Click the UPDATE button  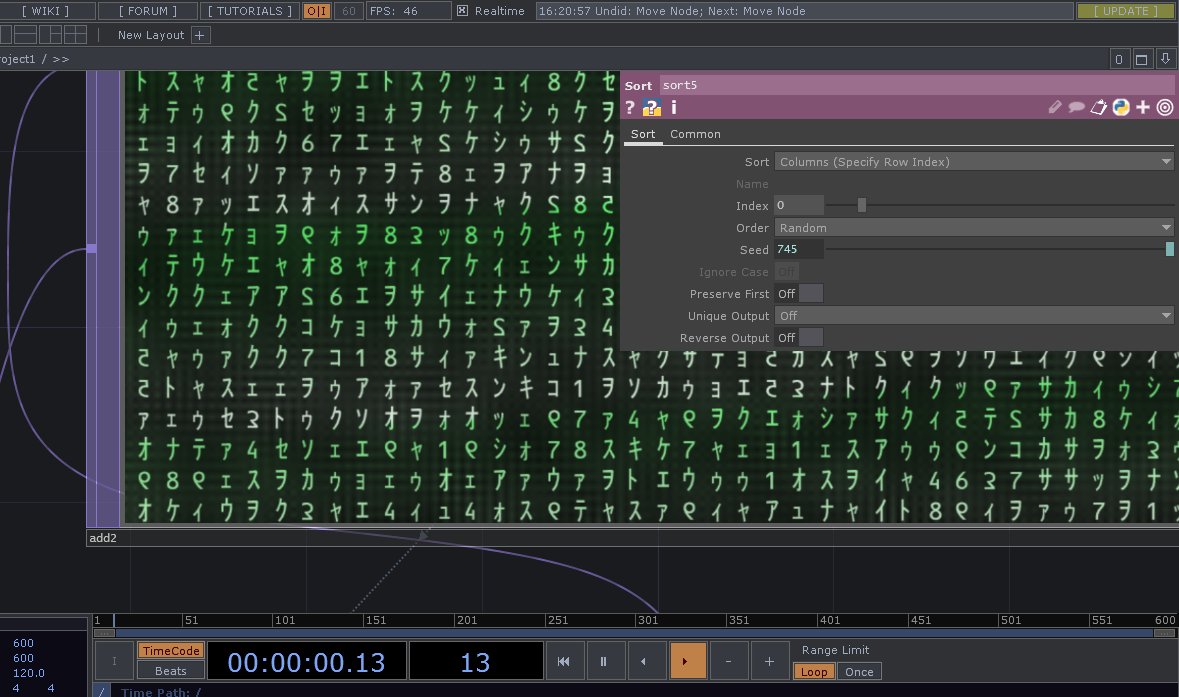(x=1126, y=11)
